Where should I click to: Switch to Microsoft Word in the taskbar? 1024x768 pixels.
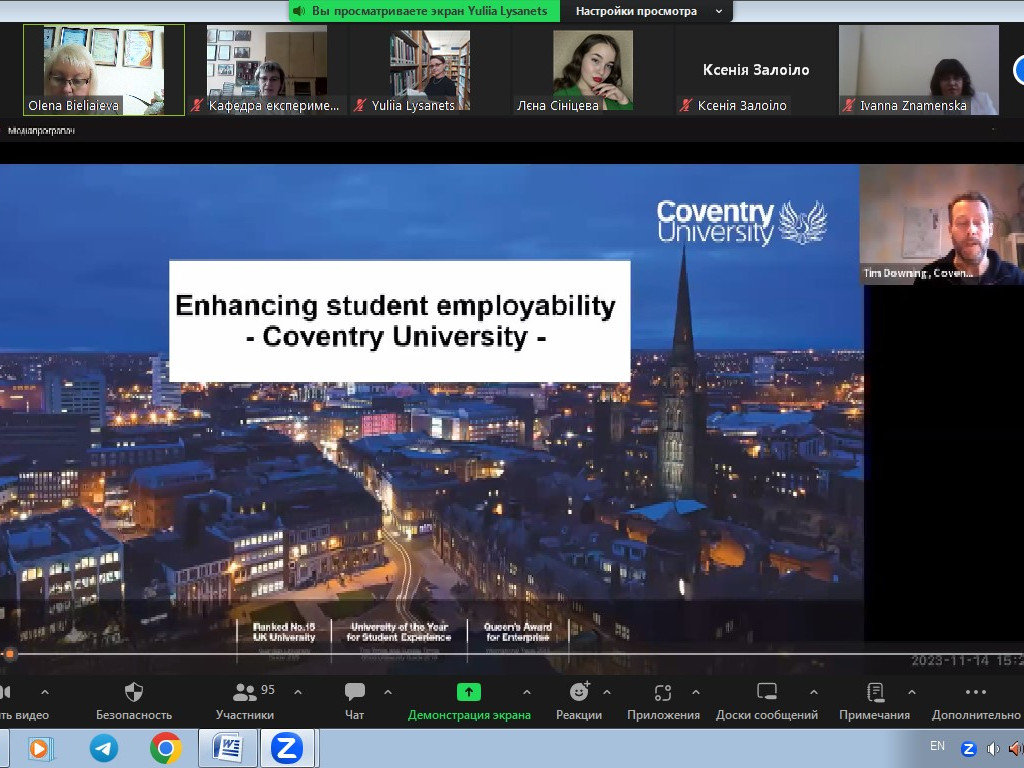[x=228, y=748]
